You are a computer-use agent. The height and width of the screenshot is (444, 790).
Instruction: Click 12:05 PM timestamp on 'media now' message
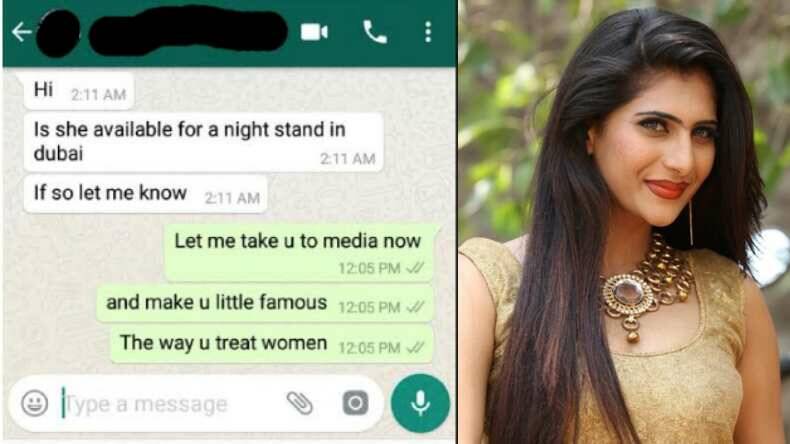[x=369, y=268]
